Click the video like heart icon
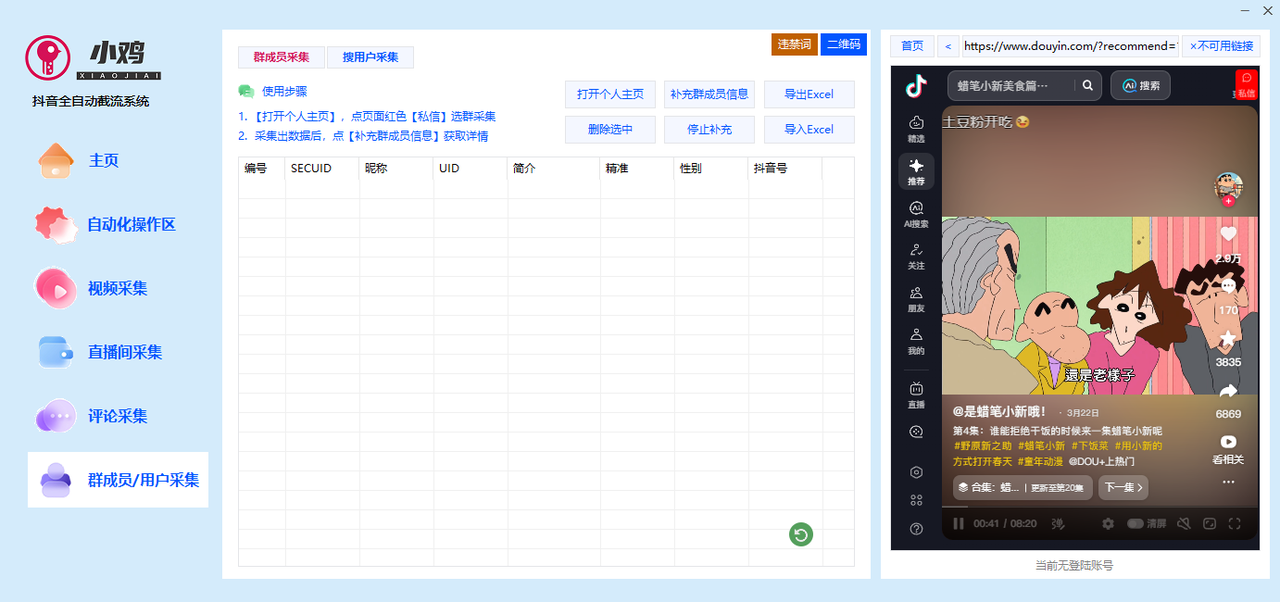Screen dimensions: 1280x602 pyautogui.click(x=1228, y=234)
